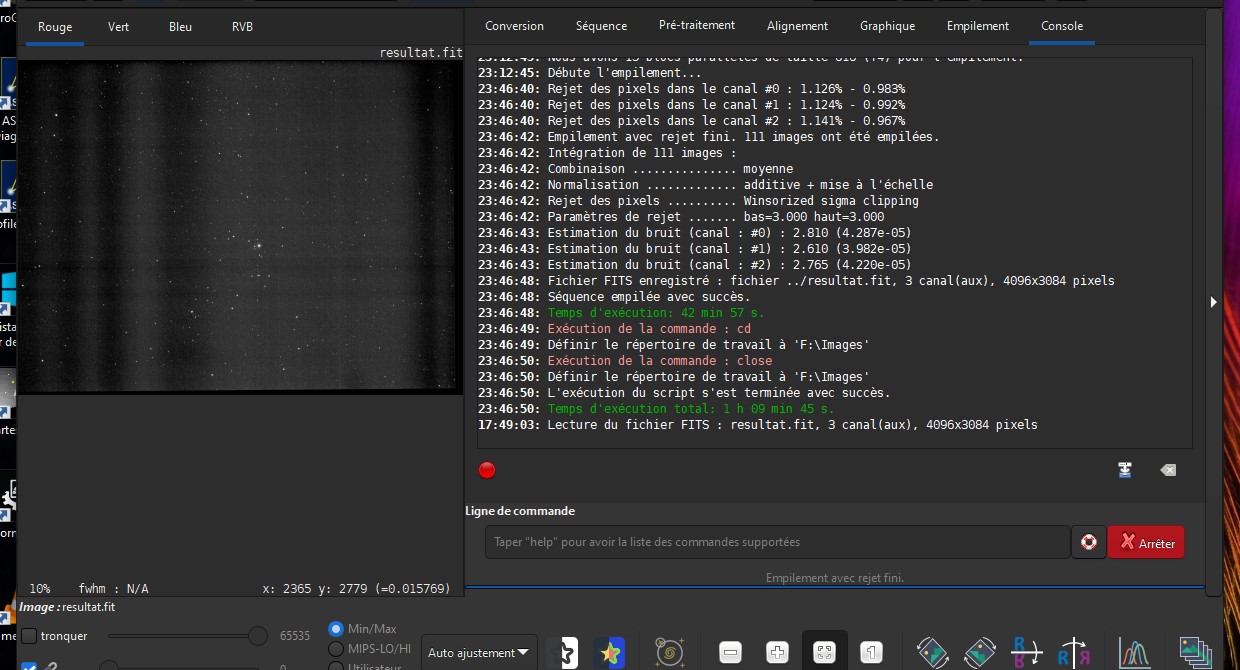
Task: Open the Empilement tab
Action: point(978,26)
